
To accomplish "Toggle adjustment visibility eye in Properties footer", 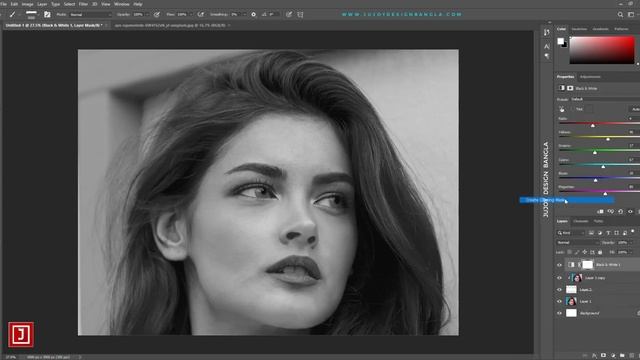I will (x=630, y=211).
